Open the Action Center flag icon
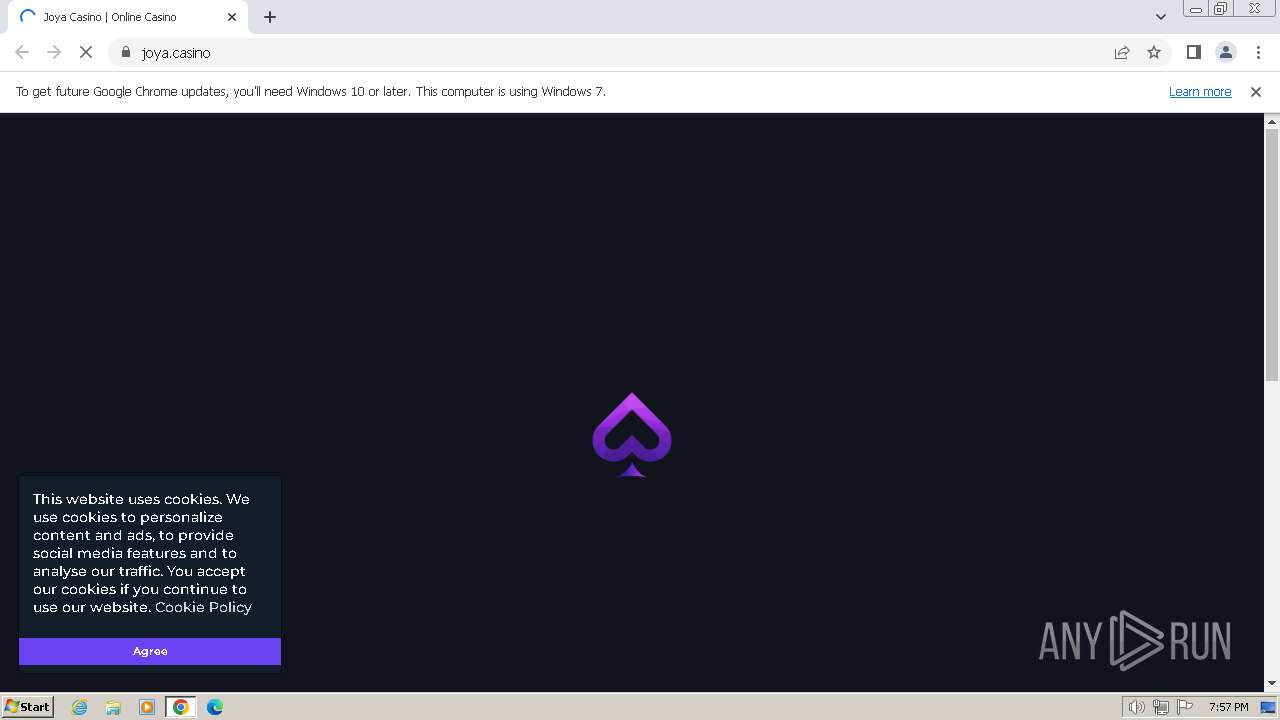 click(x=1186, y=707)
